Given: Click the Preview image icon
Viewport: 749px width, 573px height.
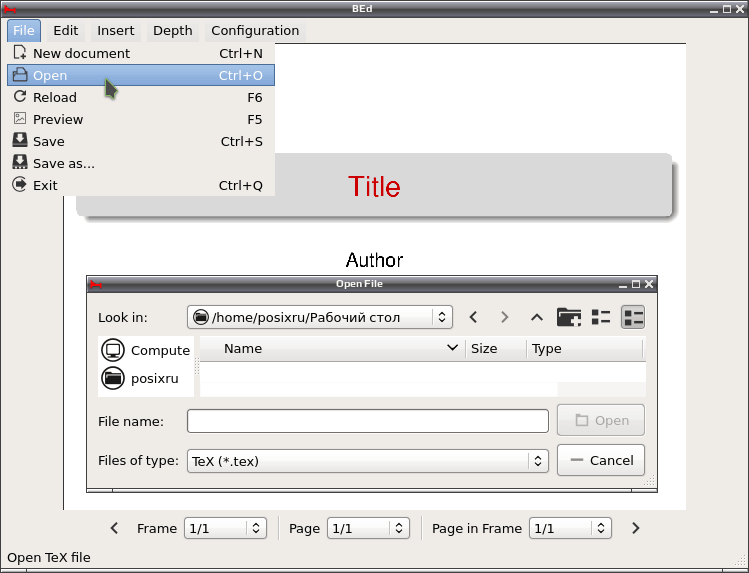Looking at the screenshot, I should (20, 118).
